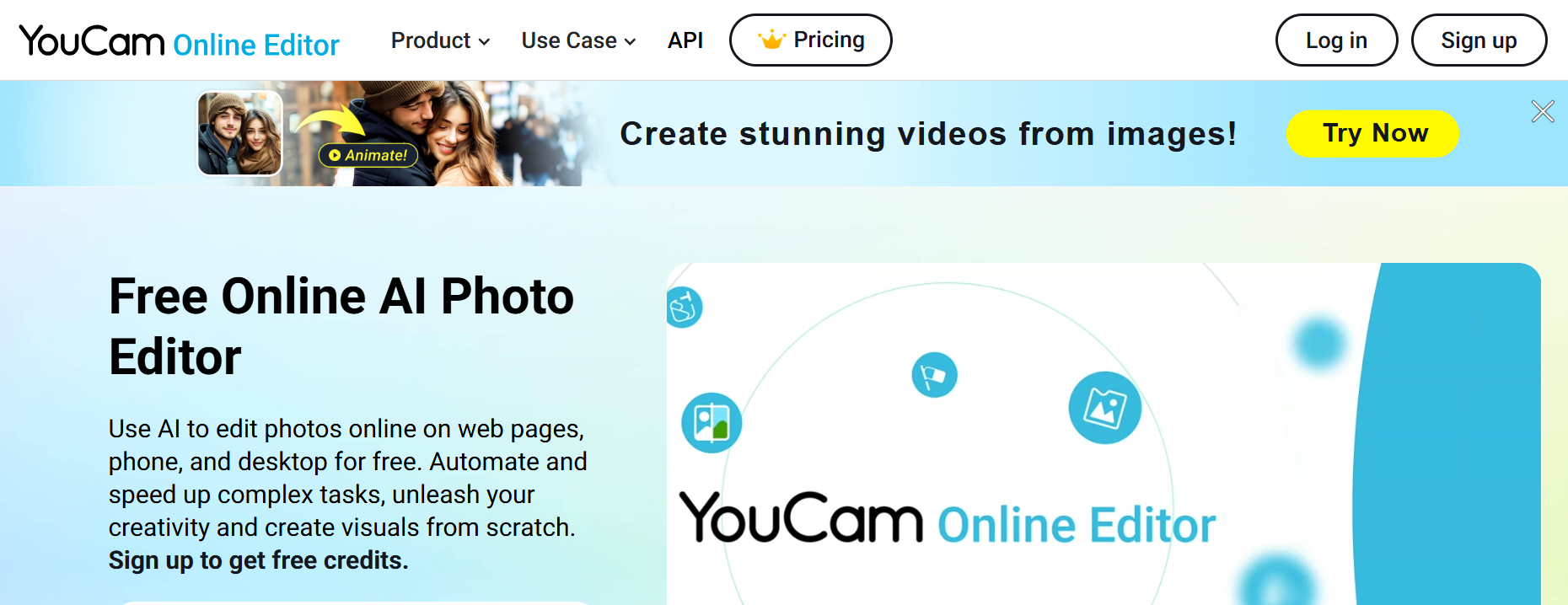Click the banner text about creating videos
This screenshot has width=1568, height=605.
928,134
